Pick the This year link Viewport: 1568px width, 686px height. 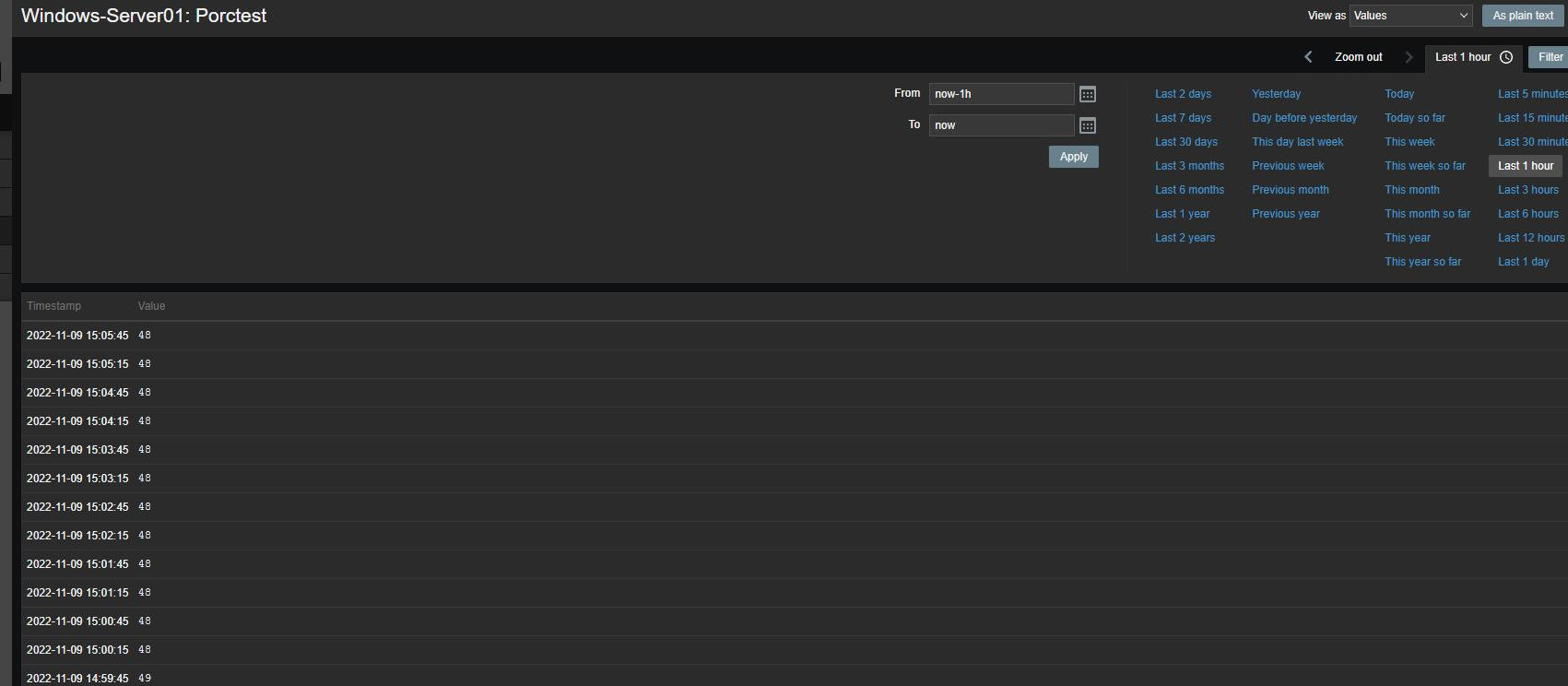1408,238
